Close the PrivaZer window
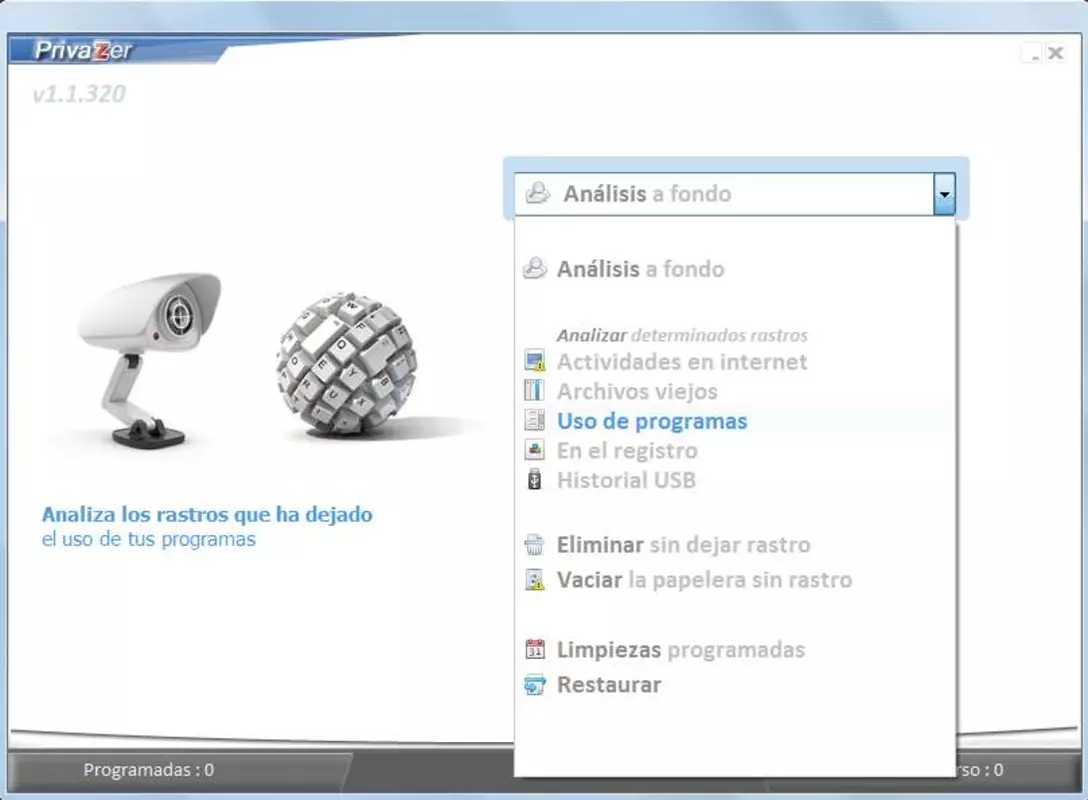This screenshot has width=1088, height=800. [1055, 53]
